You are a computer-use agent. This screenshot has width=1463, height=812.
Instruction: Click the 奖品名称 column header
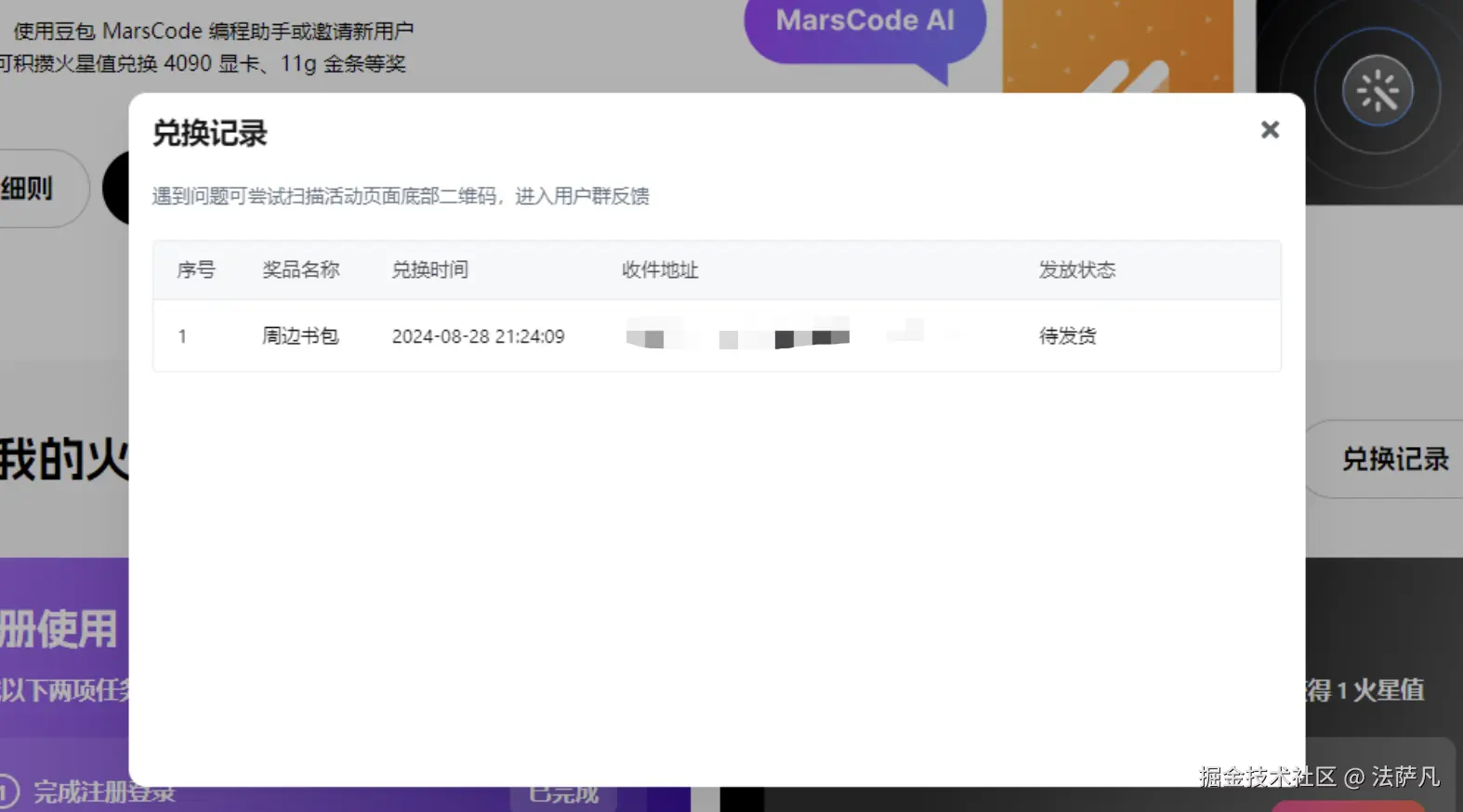301,270
